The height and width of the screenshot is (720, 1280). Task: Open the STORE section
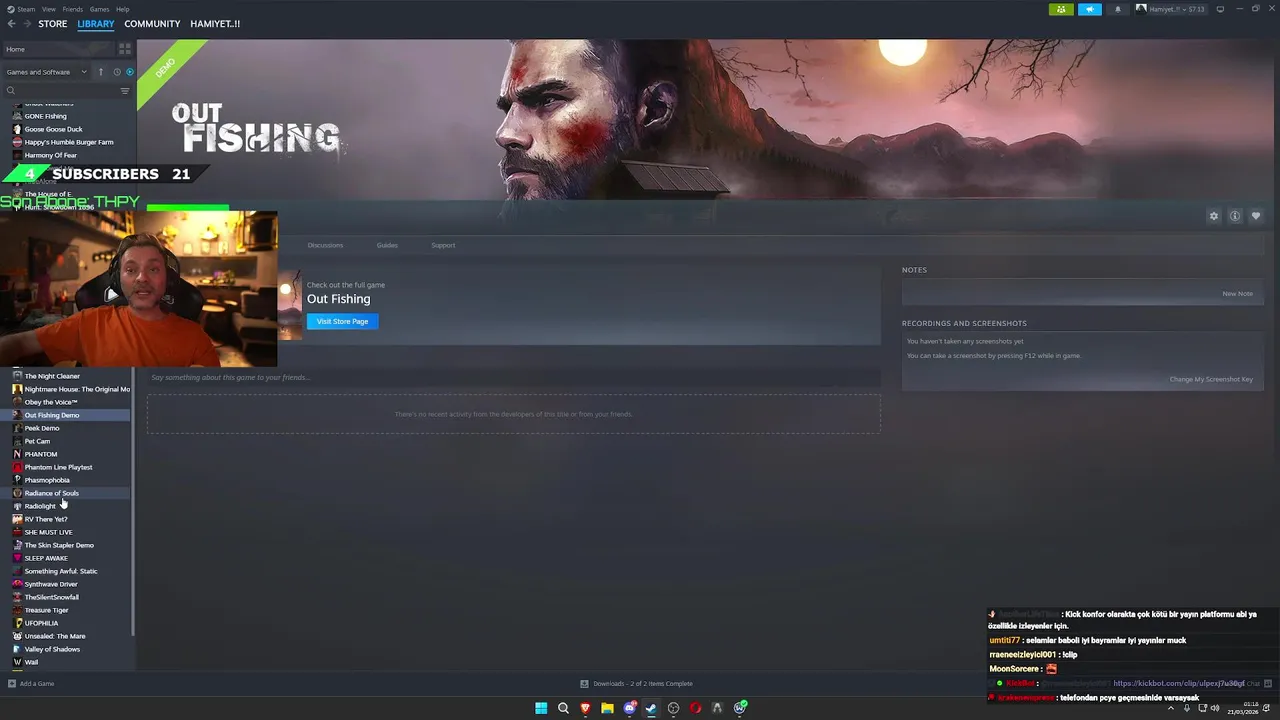click(x=53, y=23)
